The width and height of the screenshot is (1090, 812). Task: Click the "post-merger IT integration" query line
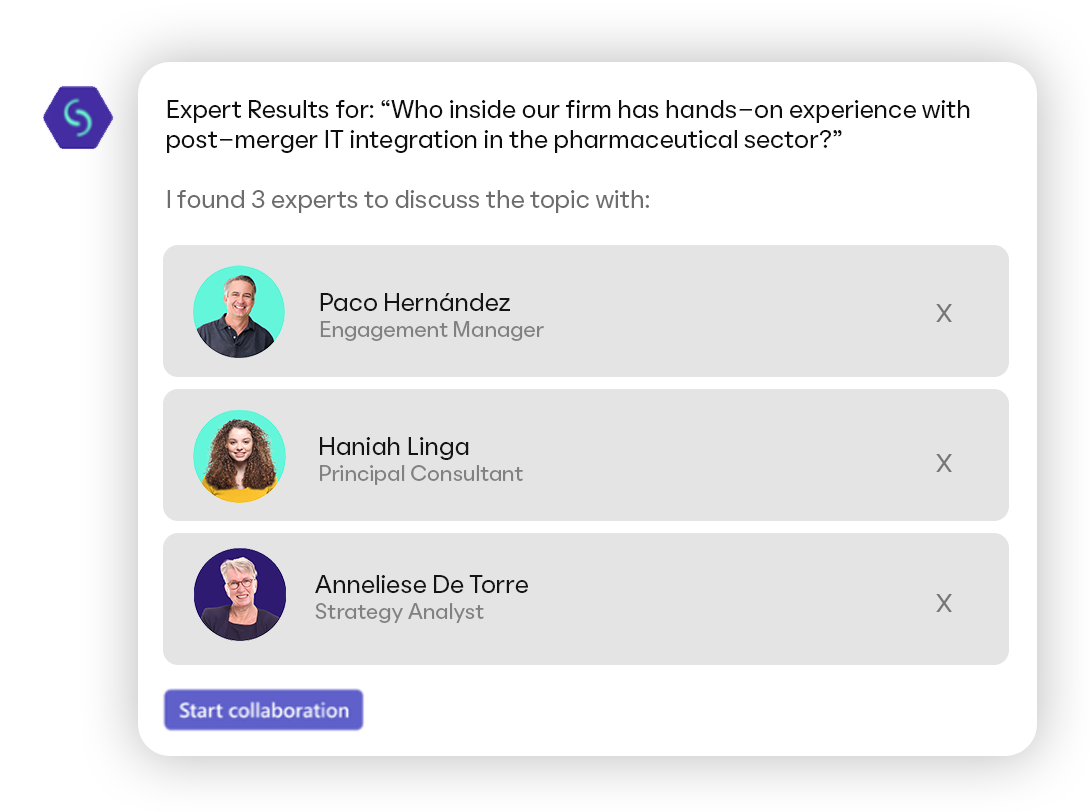pos(503,140)
